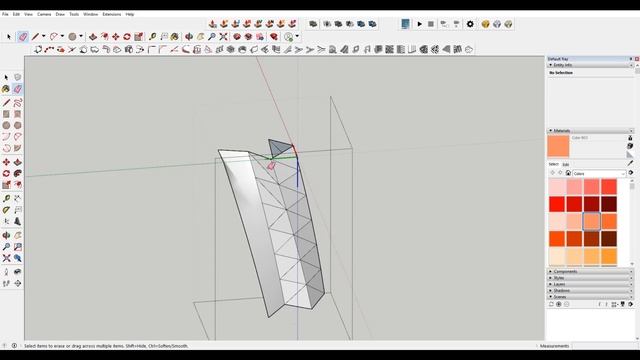Open the Help menu
The height and width of the screenshot is (360, 640).
[x=130, y=14]
